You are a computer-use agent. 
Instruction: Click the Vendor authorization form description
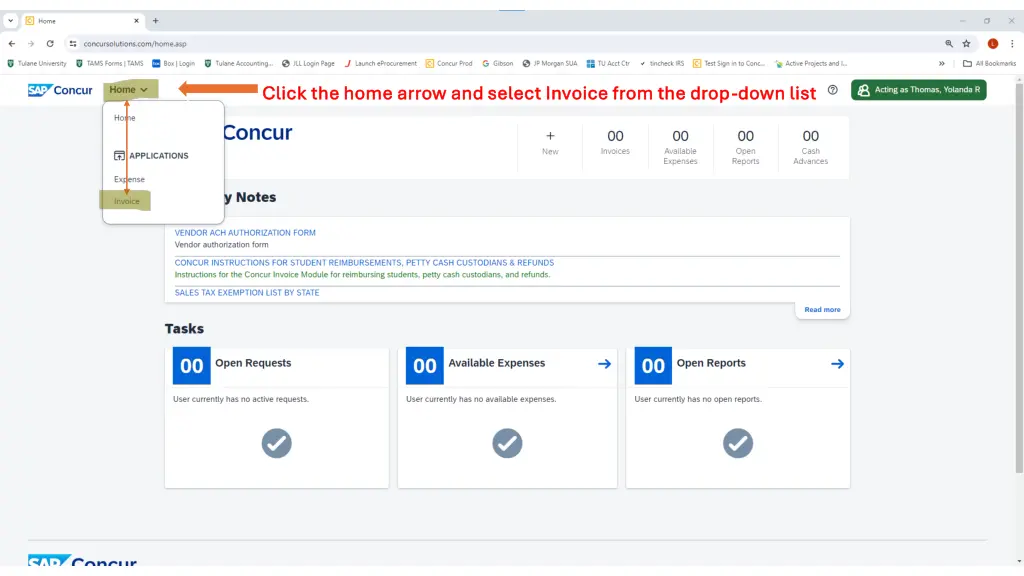[x=221, y=245]
